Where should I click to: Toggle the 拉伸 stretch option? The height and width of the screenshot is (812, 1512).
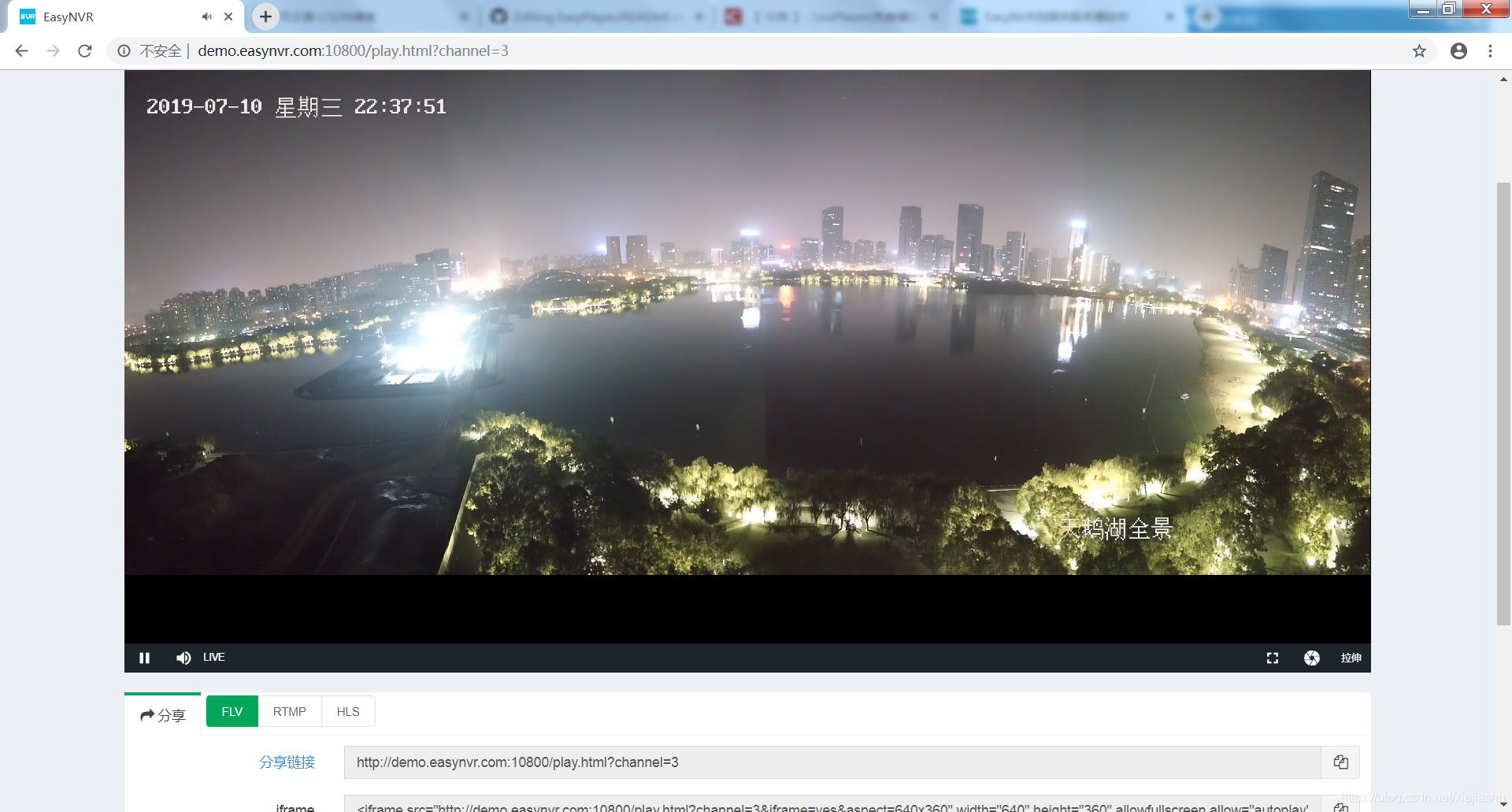1351,658
